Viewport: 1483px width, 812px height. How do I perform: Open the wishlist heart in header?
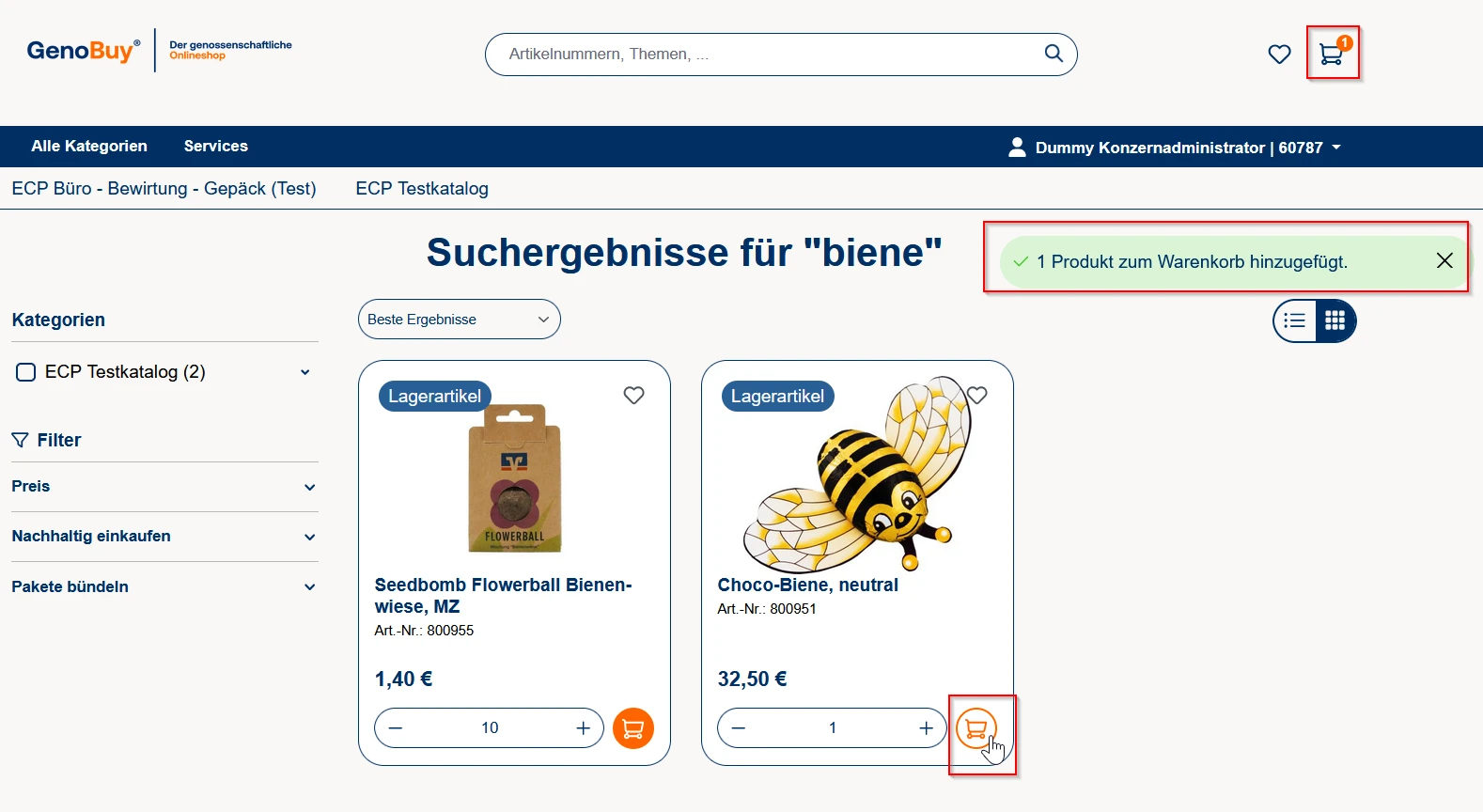1279,55
